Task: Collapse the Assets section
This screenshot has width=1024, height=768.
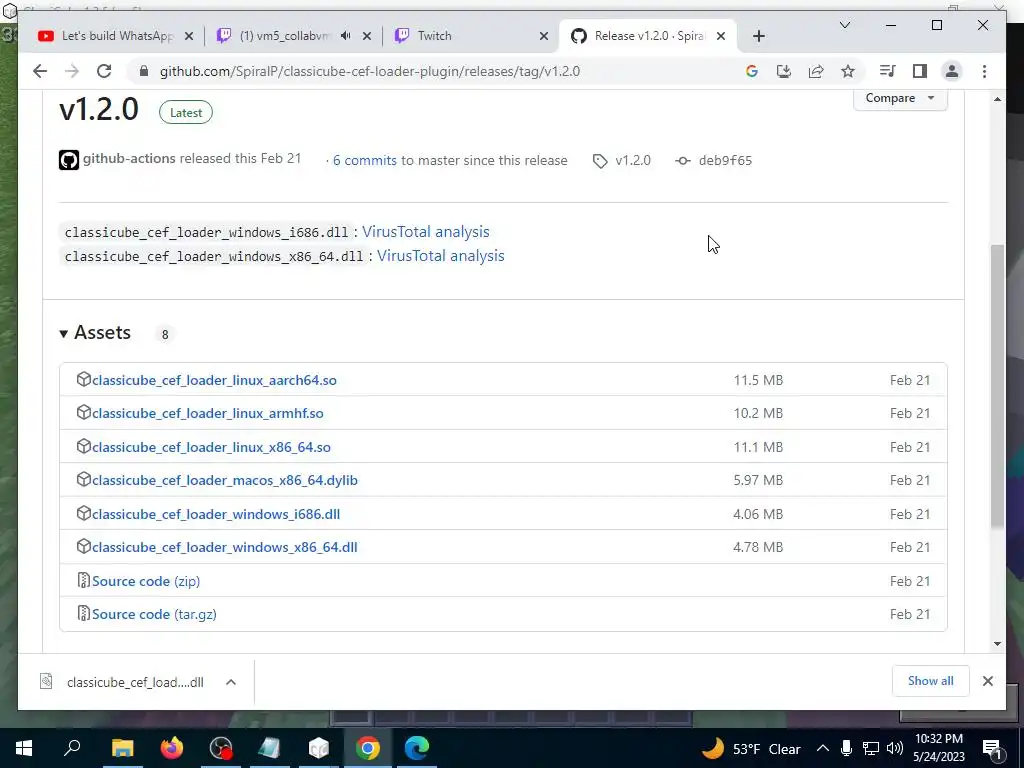Action: pos(95,333)
